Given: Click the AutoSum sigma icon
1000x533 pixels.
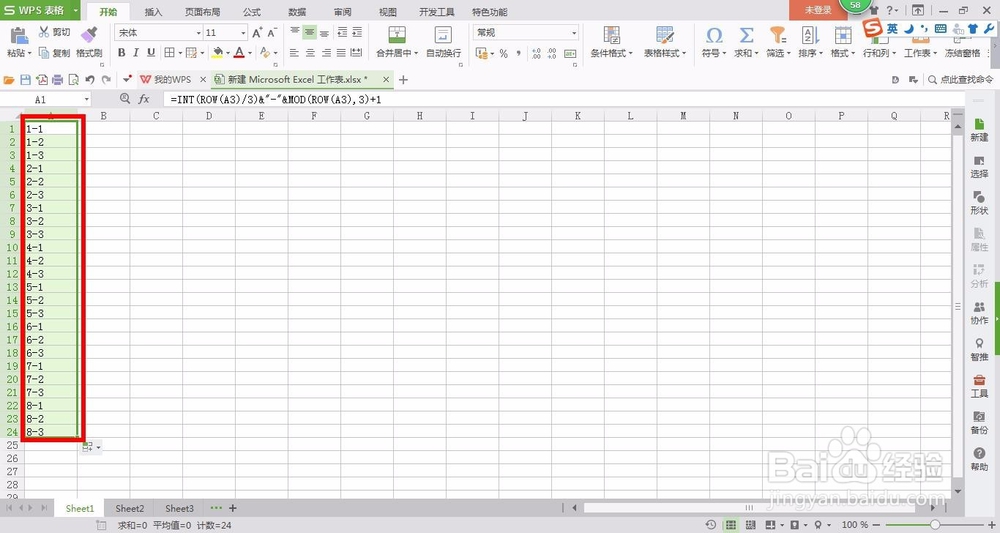Looking at the screenshot, I should click(746, 34).
